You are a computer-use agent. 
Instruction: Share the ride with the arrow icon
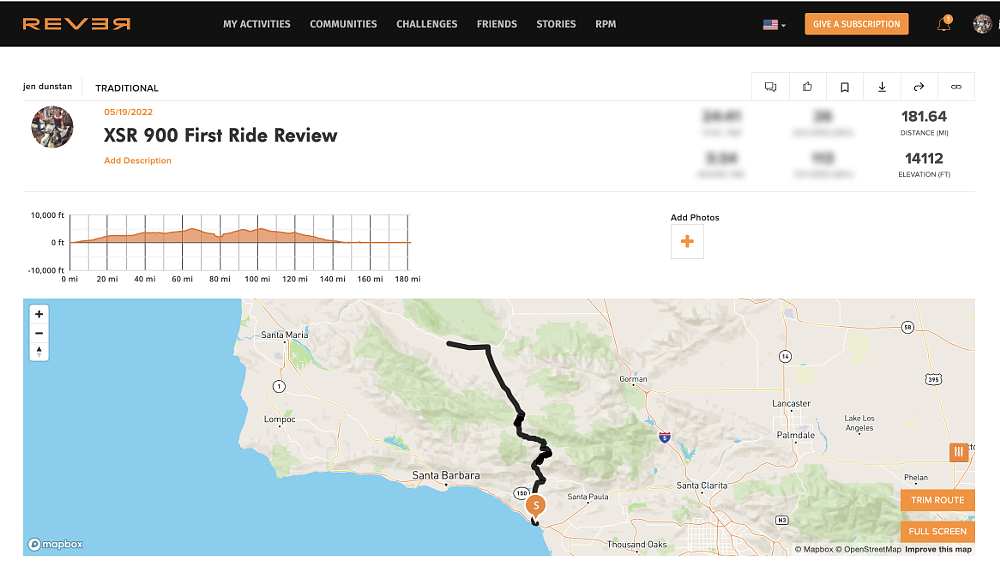coord(919,87)
